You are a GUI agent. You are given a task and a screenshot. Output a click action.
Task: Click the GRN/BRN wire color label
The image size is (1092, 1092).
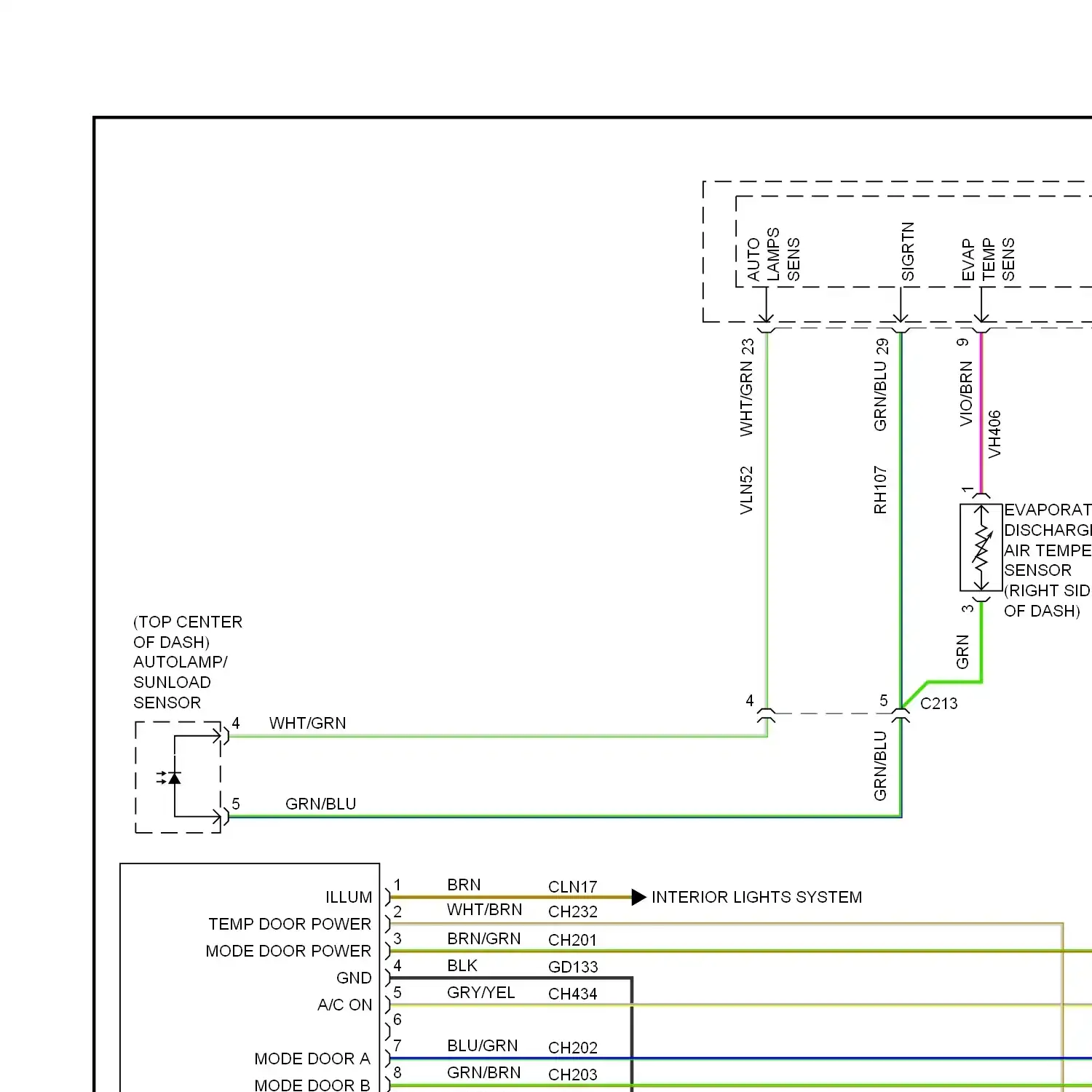(483, 1072)
